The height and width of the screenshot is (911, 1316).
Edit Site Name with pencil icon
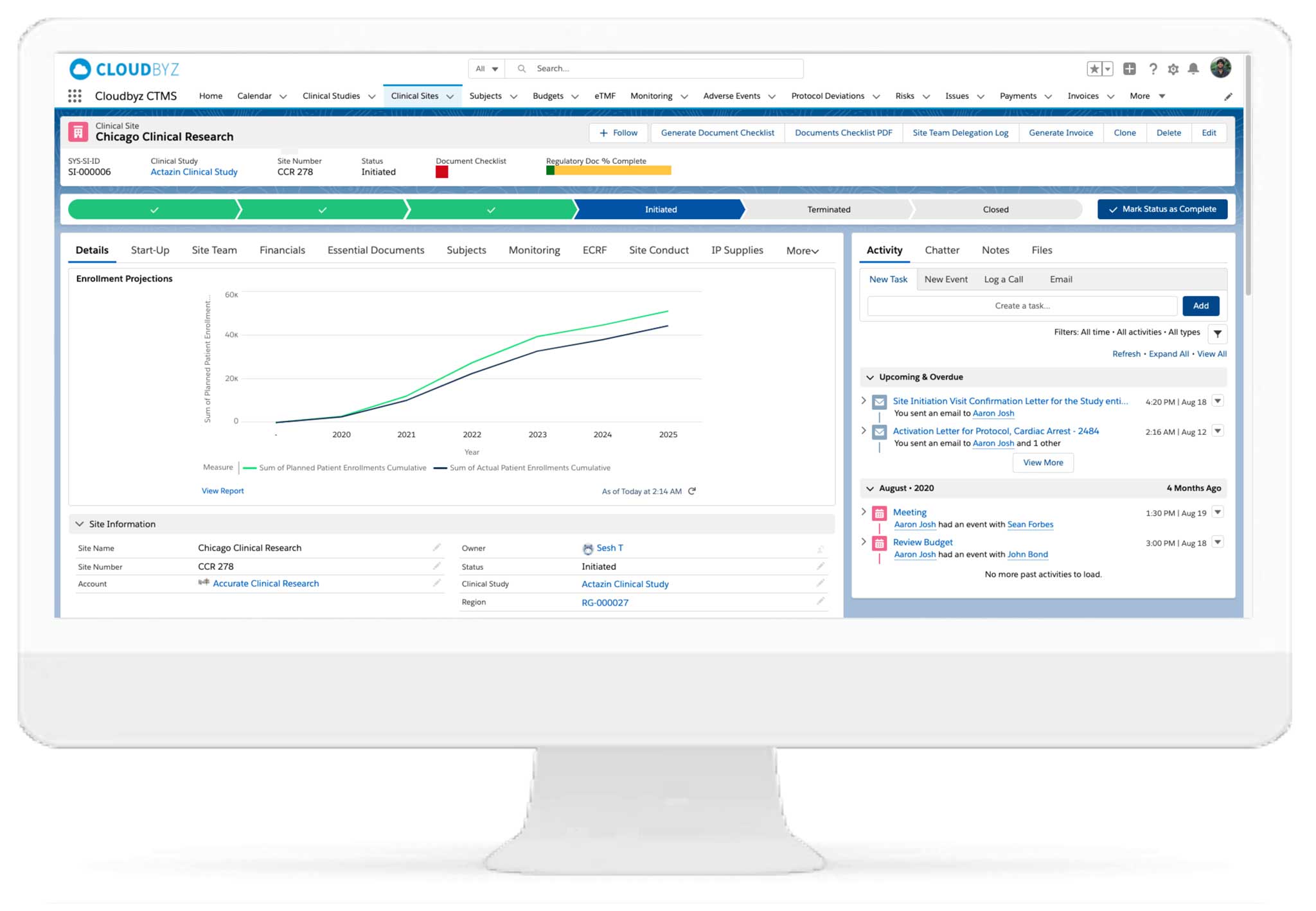[x=436, y=547]
